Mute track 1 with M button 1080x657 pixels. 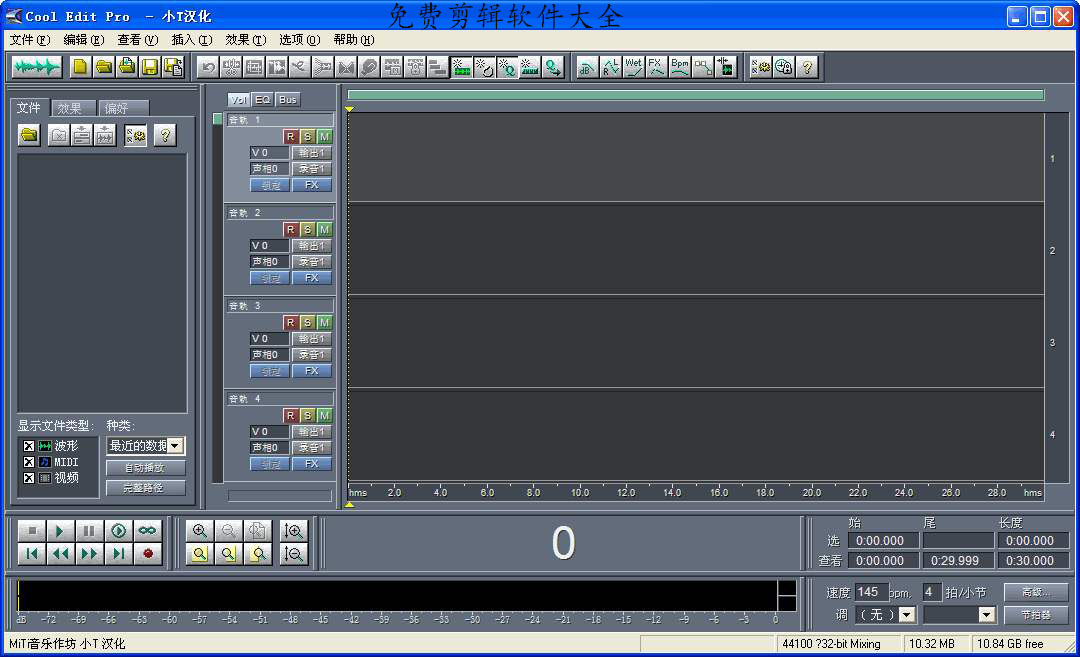(324, 136)
